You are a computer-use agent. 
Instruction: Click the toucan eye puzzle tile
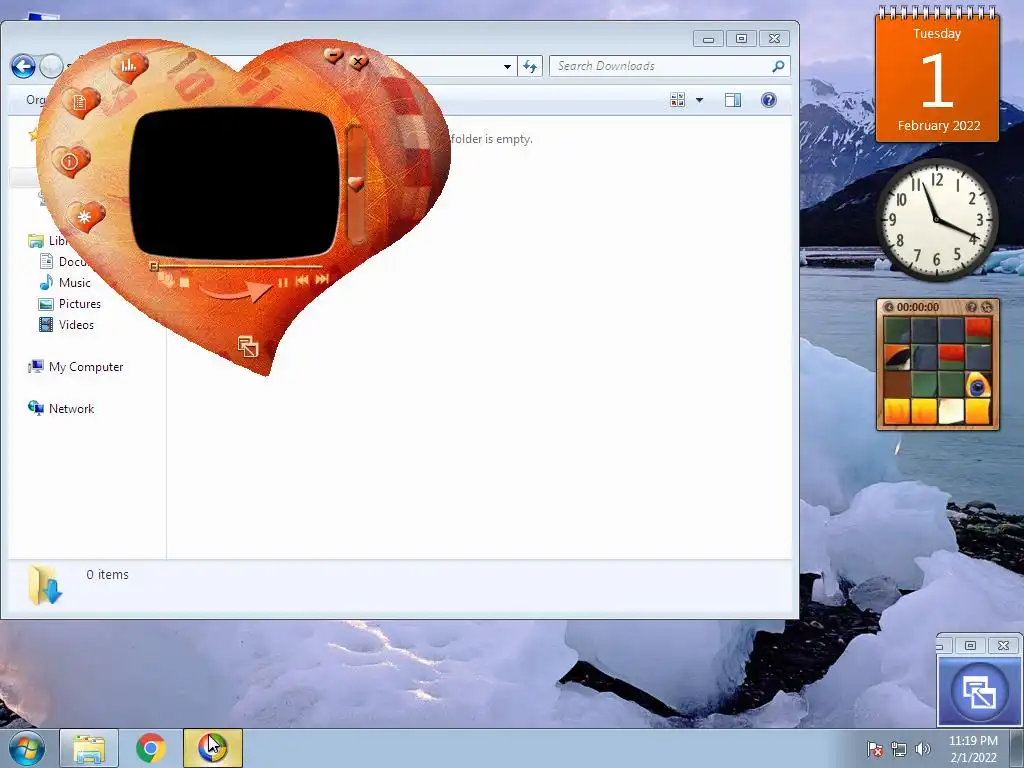[978, 385]
